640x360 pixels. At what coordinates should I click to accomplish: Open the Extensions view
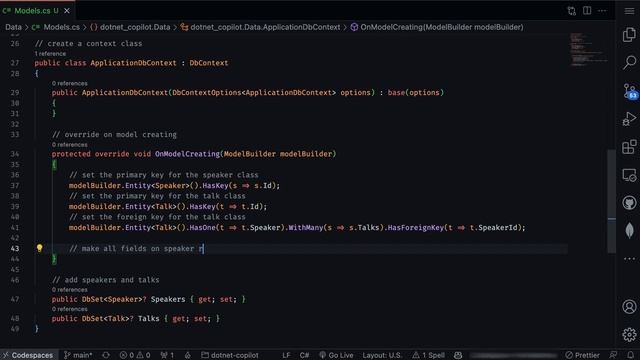point(629,147)
